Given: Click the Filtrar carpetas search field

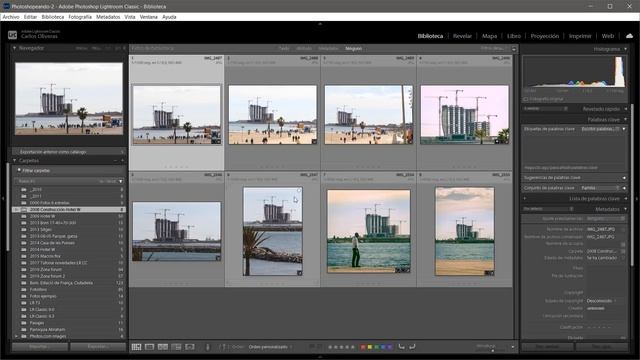Looking at the screenshot, I should (70, 171).
